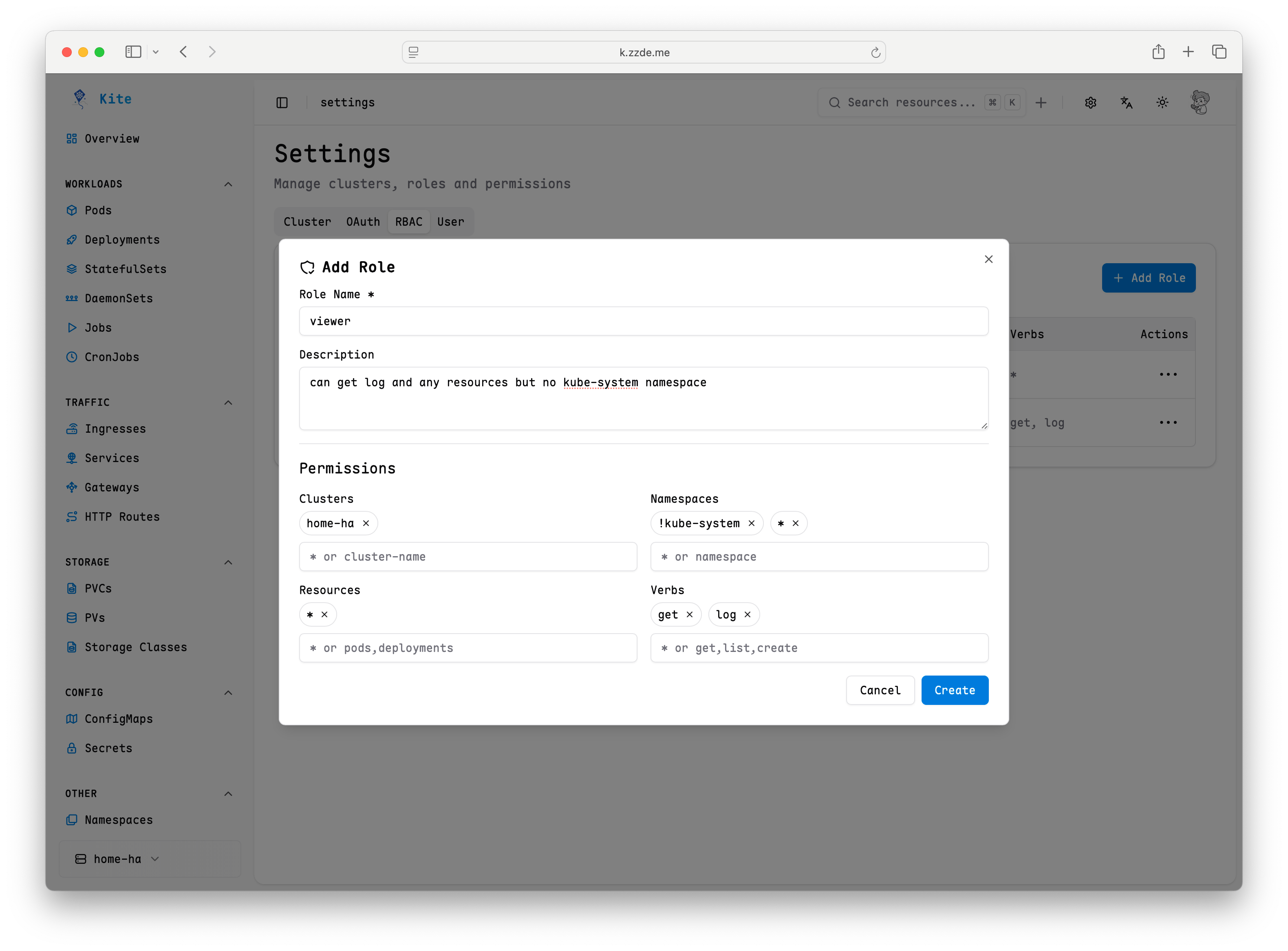Click the namespace input field
Image resolution: width=1288 pixels, height=951 pixels.
click(x=819, y=556)
